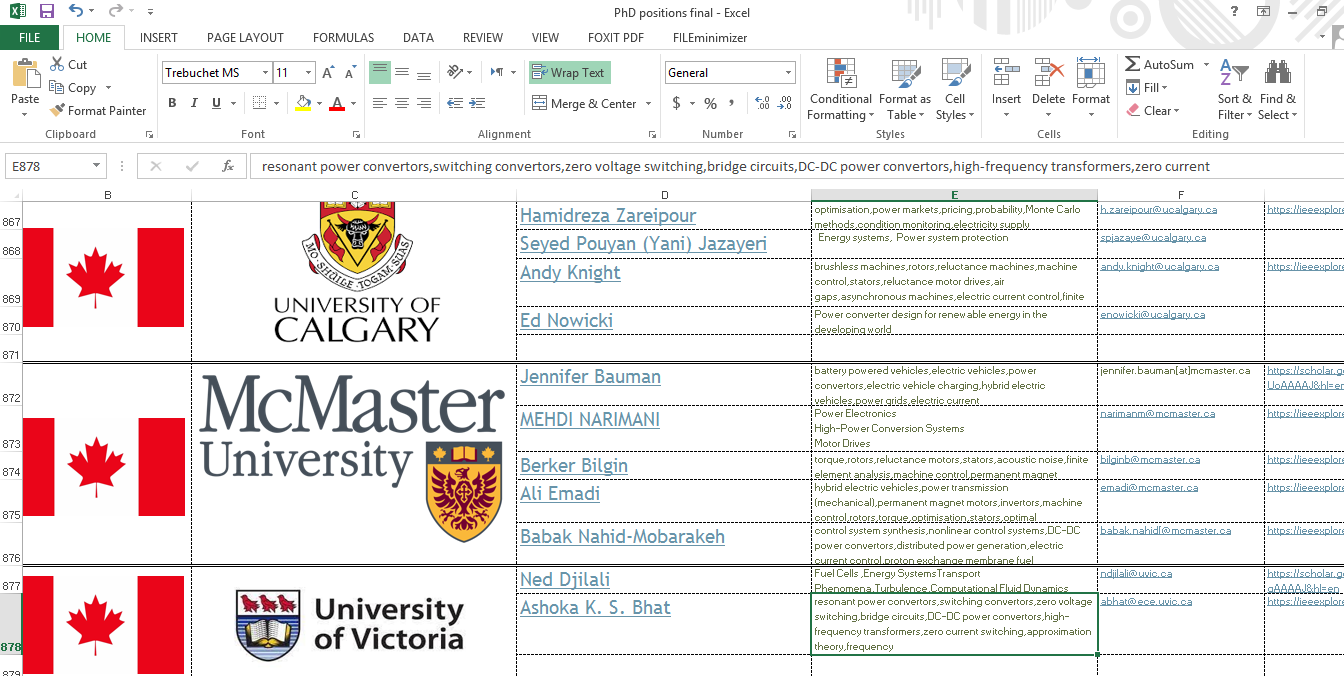1344x676 pixels.
Task: Switch to the PAGE LAYOUT tab
Action: pos(245,38)
